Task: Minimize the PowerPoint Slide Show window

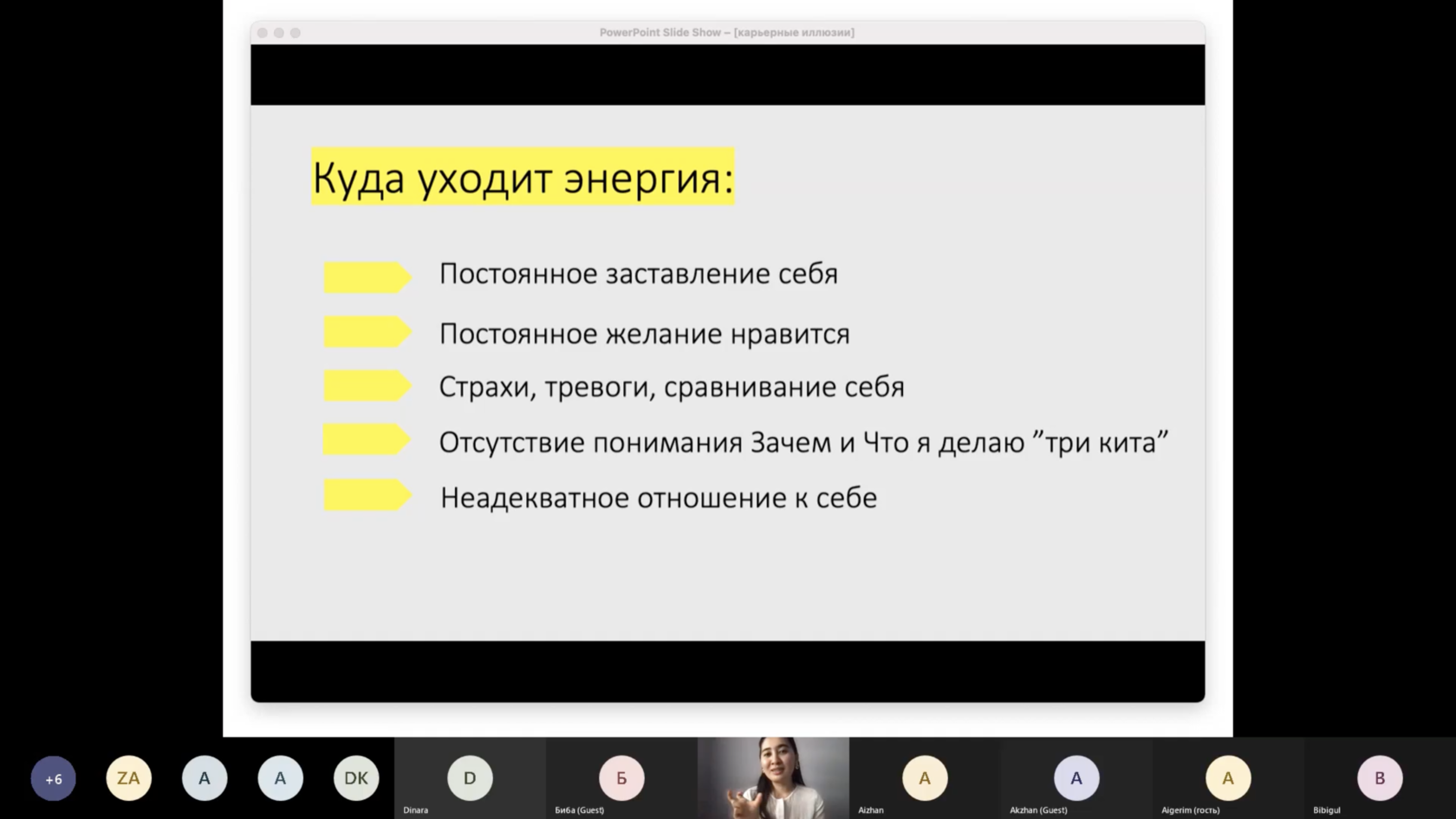Action: click(279, 33)
